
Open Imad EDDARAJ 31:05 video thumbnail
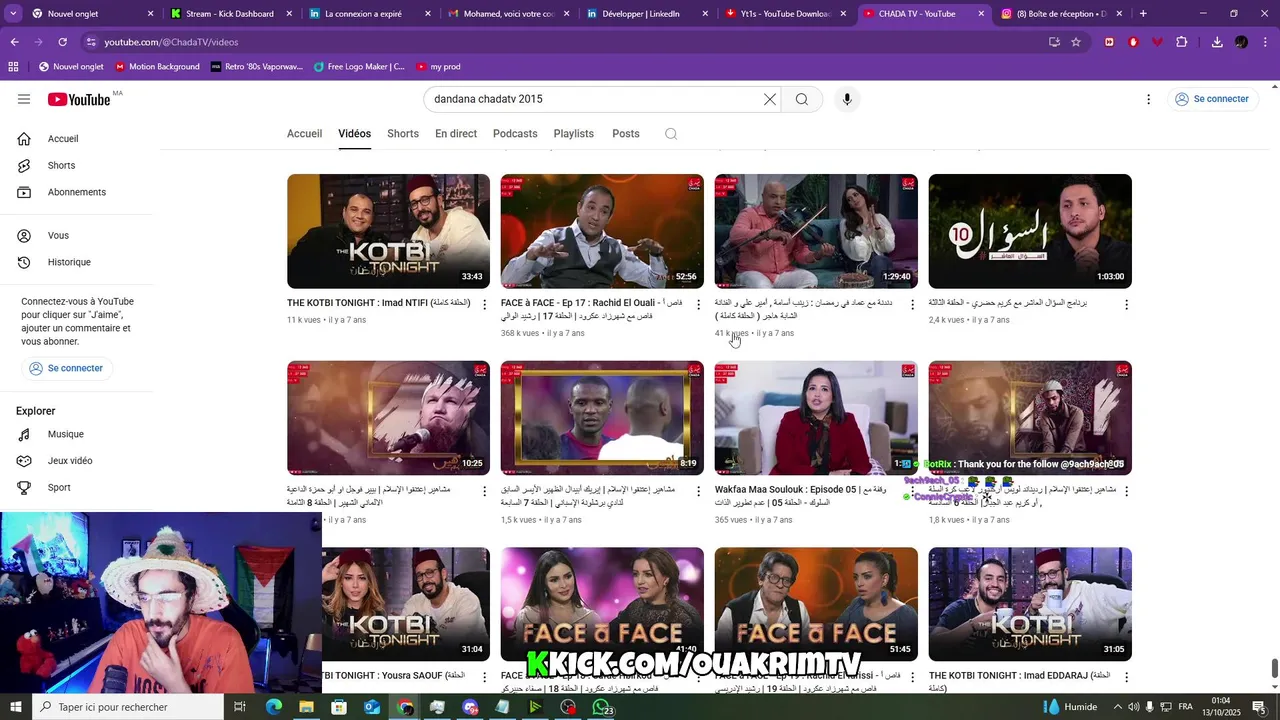(1030, 604)
